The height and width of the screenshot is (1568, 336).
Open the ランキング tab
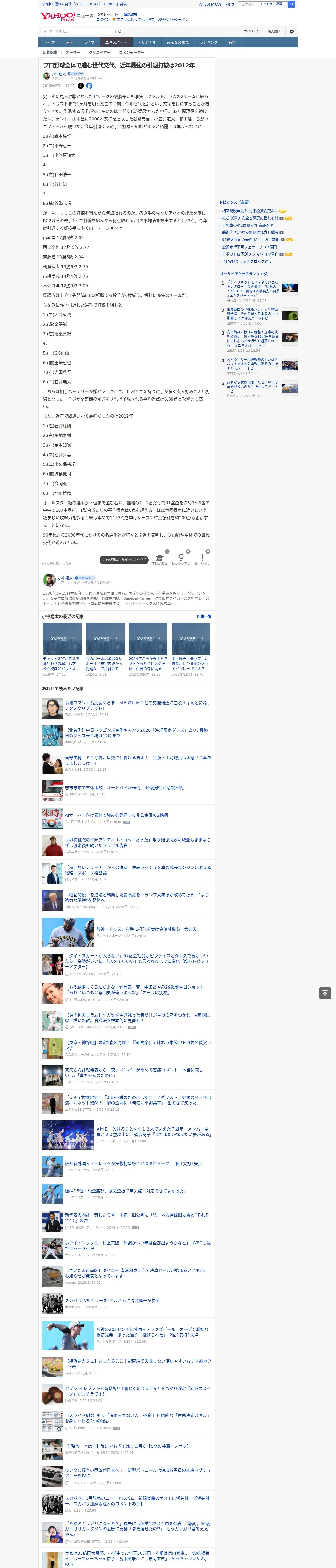coord(209,43)
